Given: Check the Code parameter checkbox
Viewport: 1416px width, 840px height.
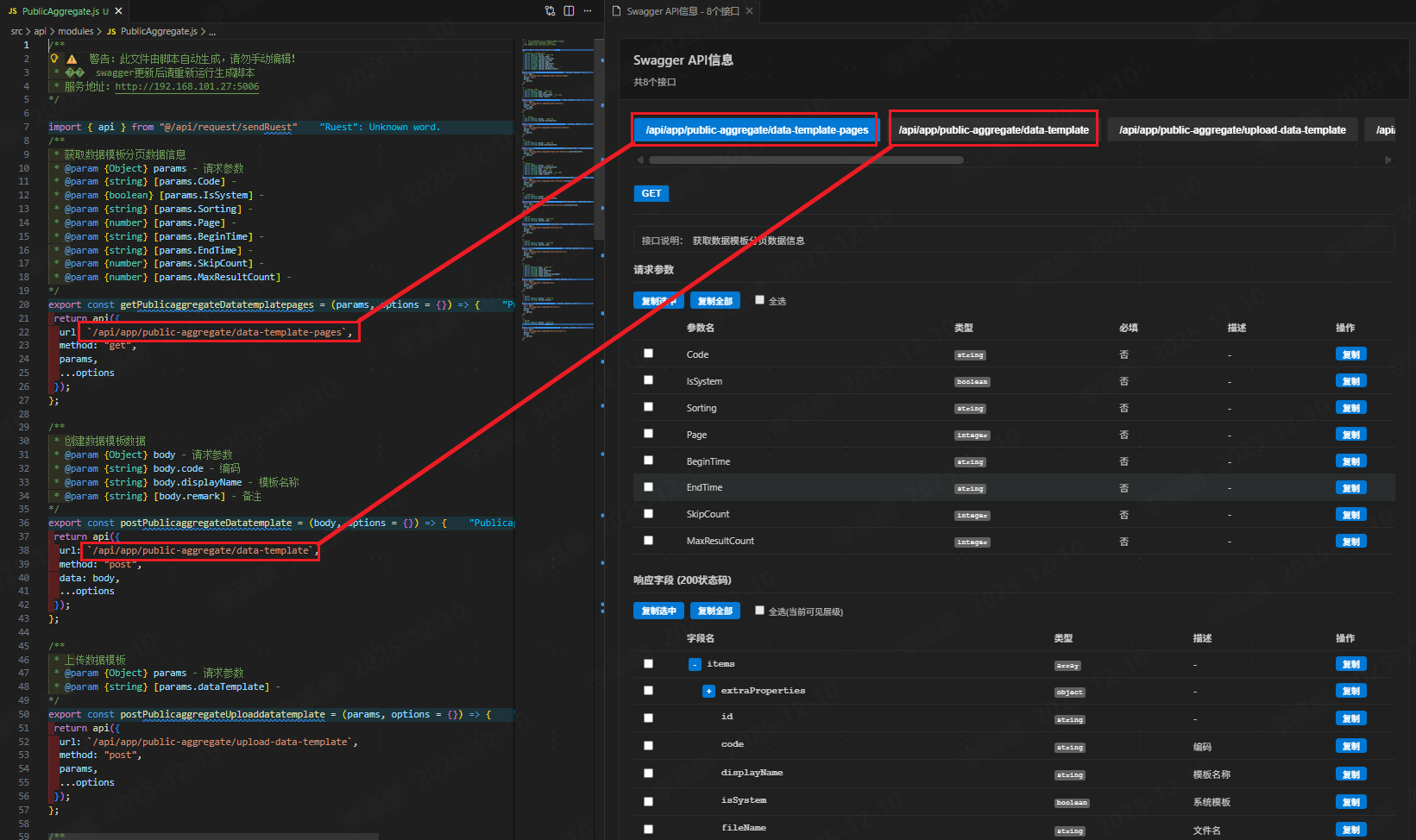Looking at the screenshot, I should (648, 354).
